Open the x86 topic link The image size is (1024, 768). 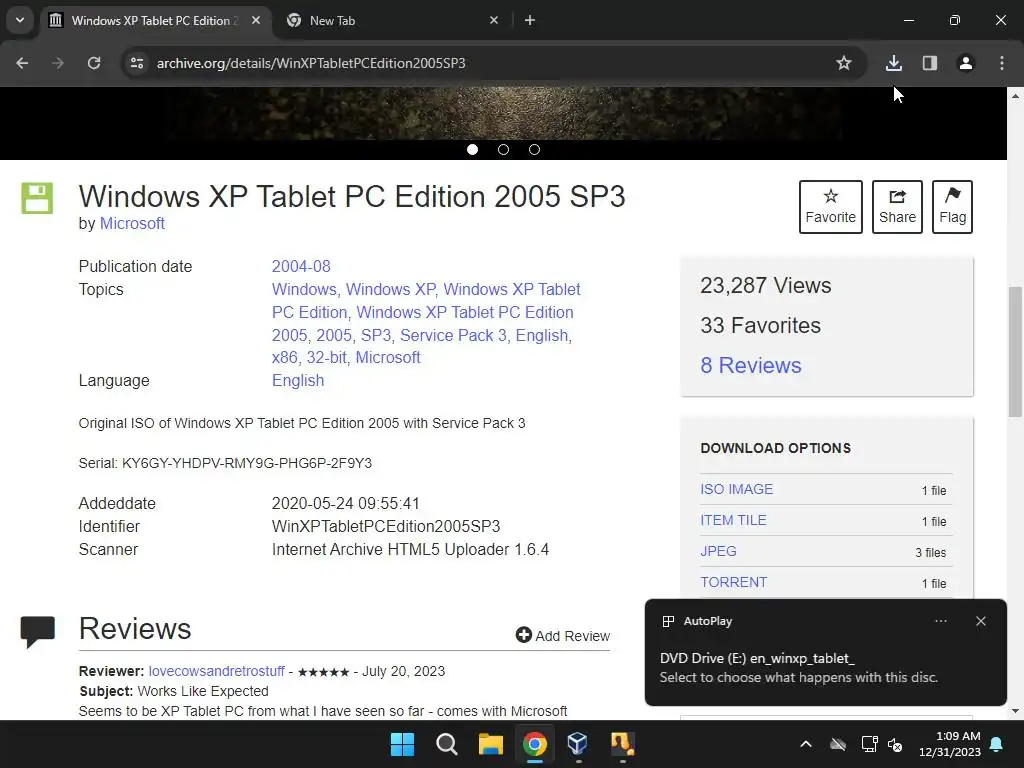284,357
